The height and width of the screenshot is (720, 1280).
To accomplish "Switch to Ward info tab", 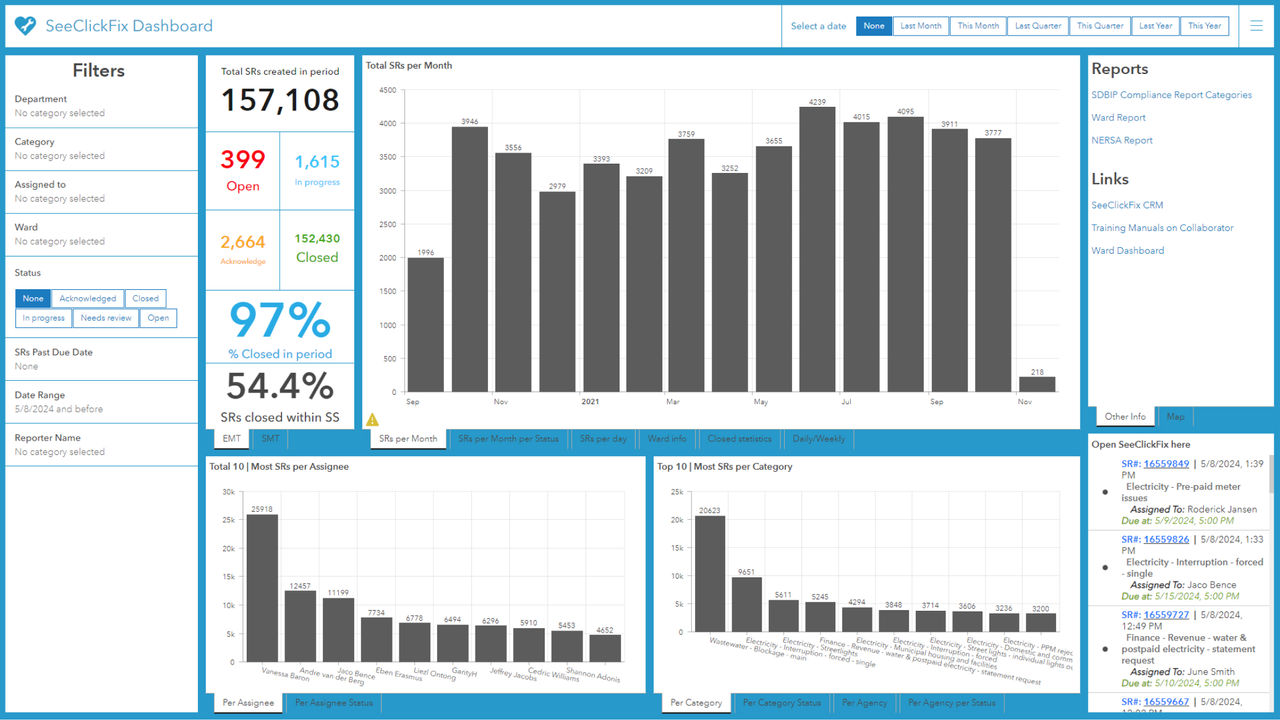I will [667, 438].
